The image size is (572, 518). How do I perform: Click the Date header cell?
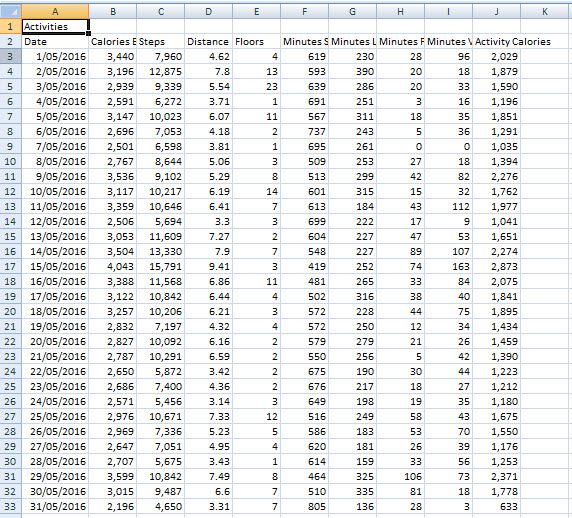55,42
